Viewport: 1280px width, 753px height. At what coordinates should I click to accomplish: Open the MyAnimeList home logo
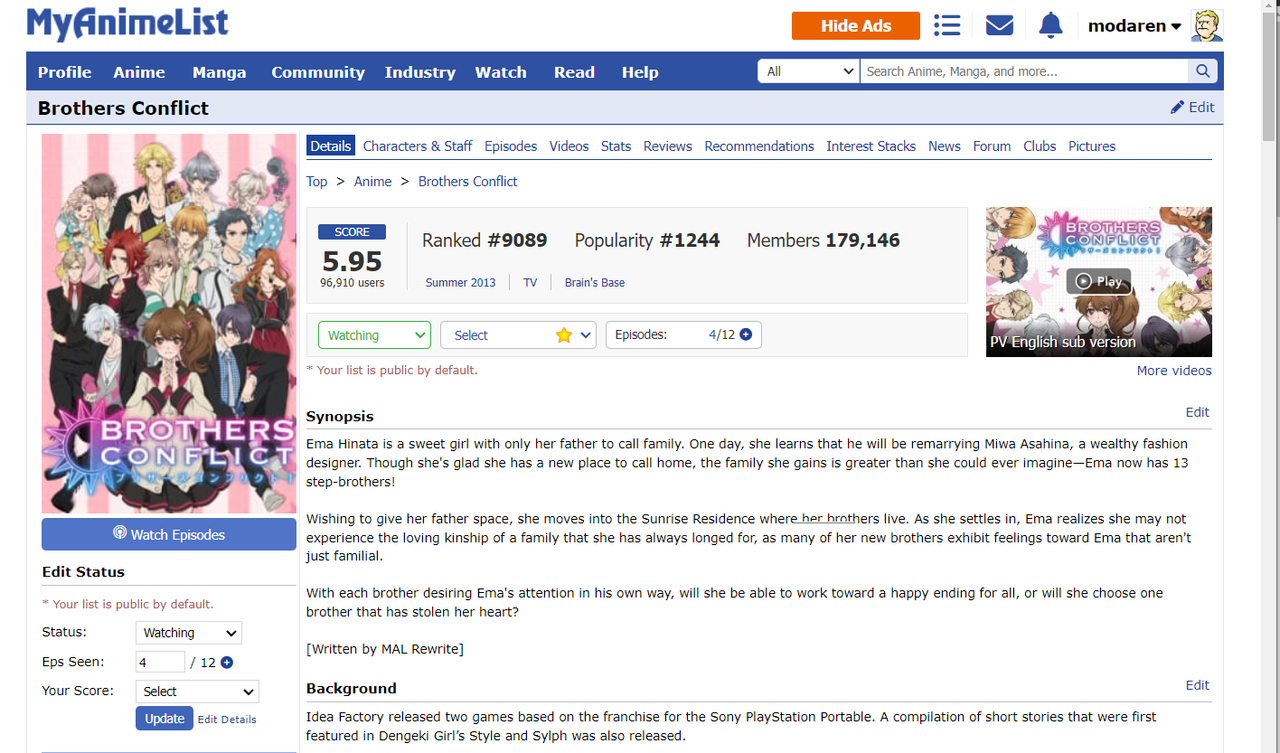point(127,24)
